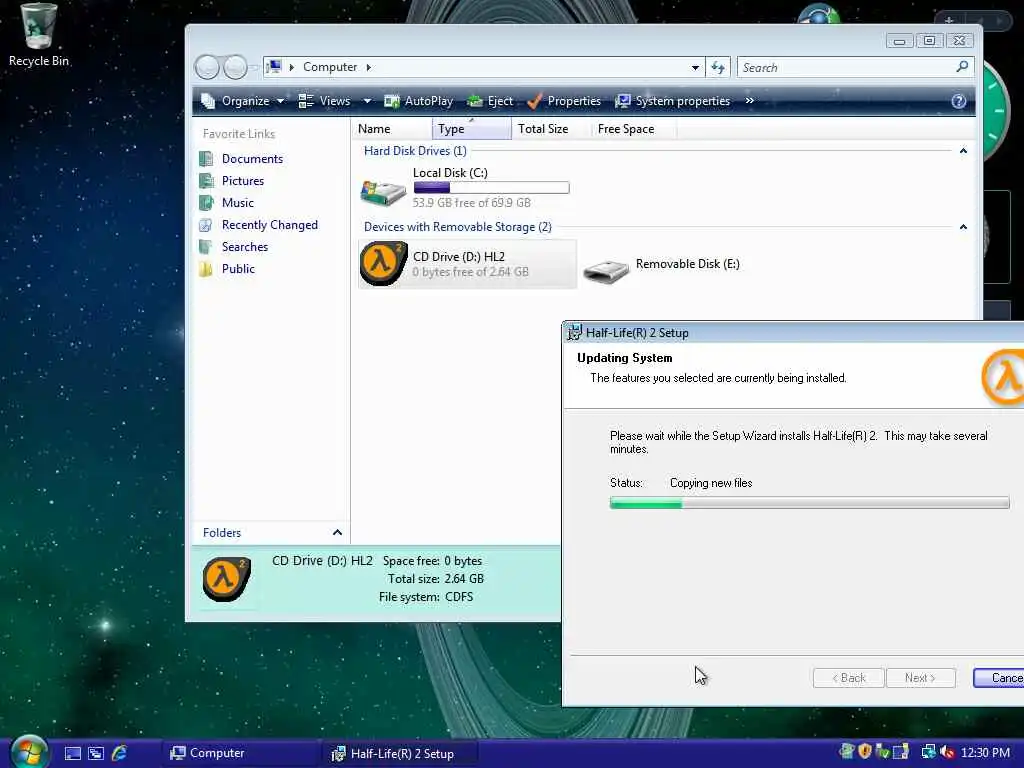Open the Recently Changed favorite link

click(x=270, y=225)
